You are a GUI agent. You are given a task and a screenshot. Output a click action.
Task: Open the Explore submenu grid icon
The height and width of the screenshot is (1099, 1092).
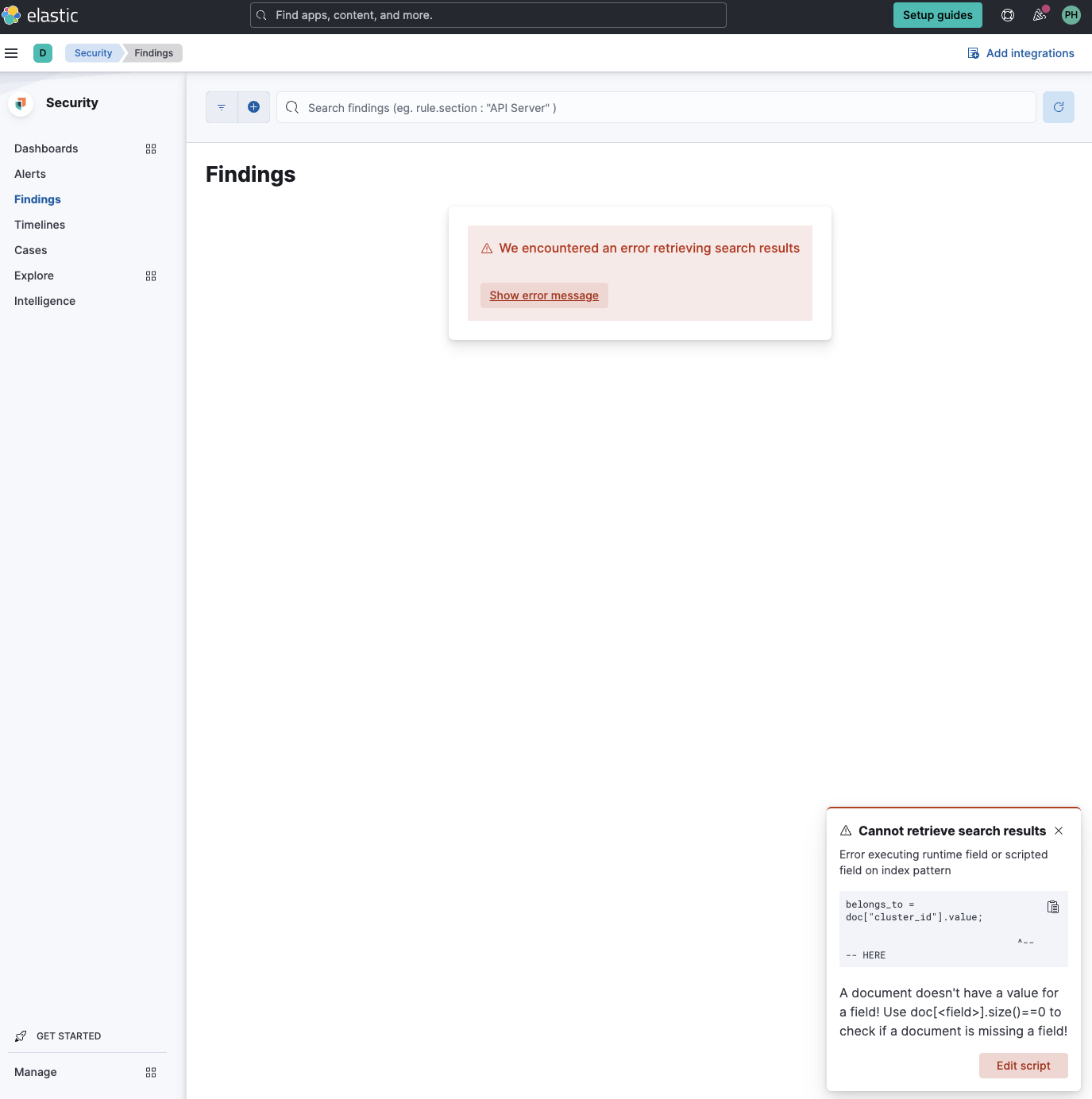[x=151, y=276]
